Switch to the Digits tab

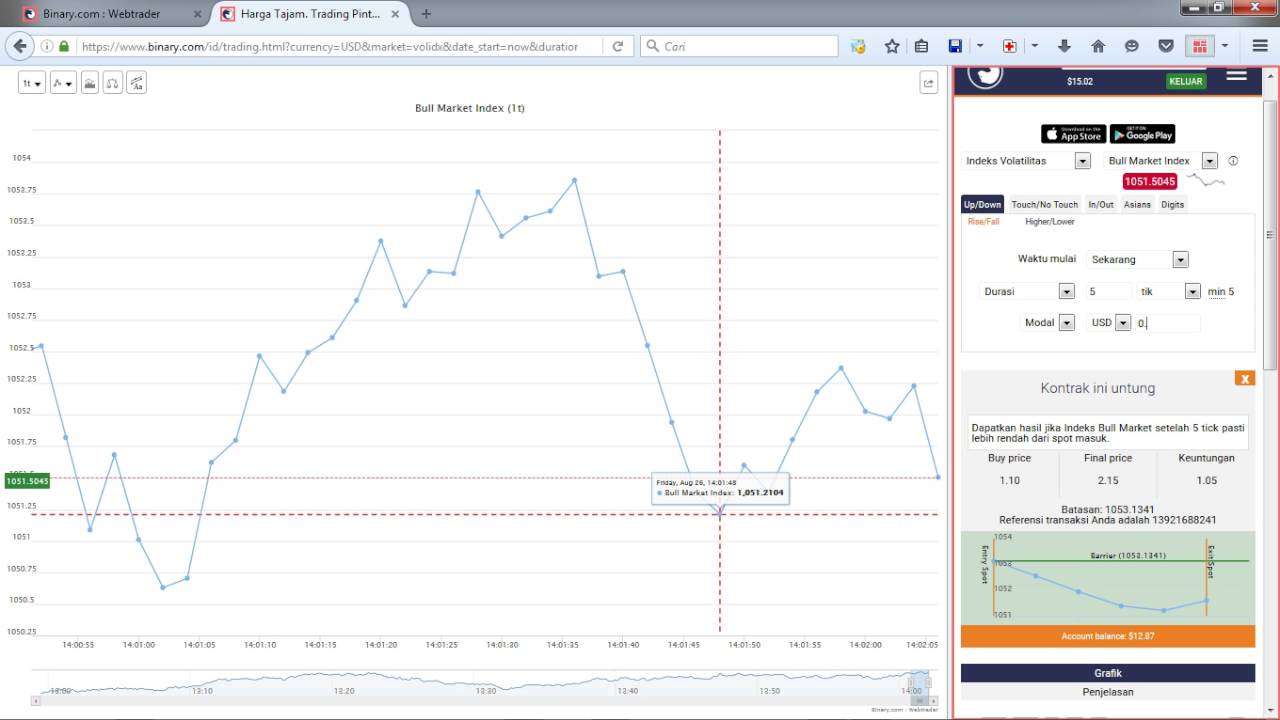click(1173, 204)
